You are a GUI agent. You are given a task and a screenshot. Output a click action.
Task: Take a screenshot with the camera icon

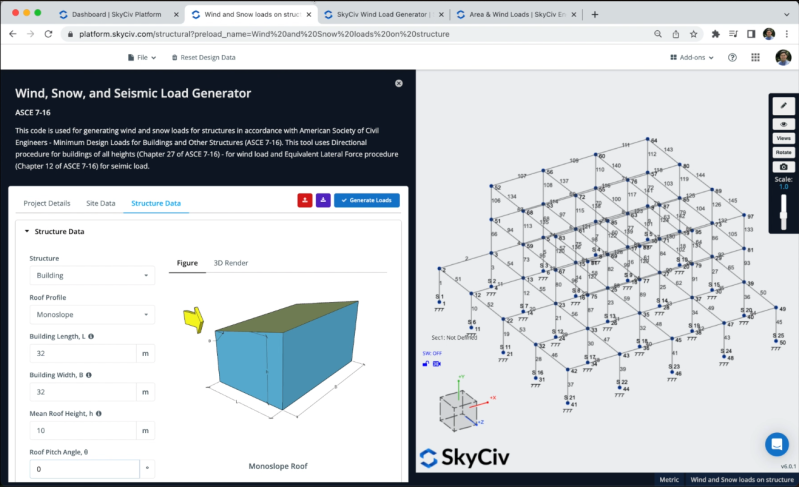point(783,167)
